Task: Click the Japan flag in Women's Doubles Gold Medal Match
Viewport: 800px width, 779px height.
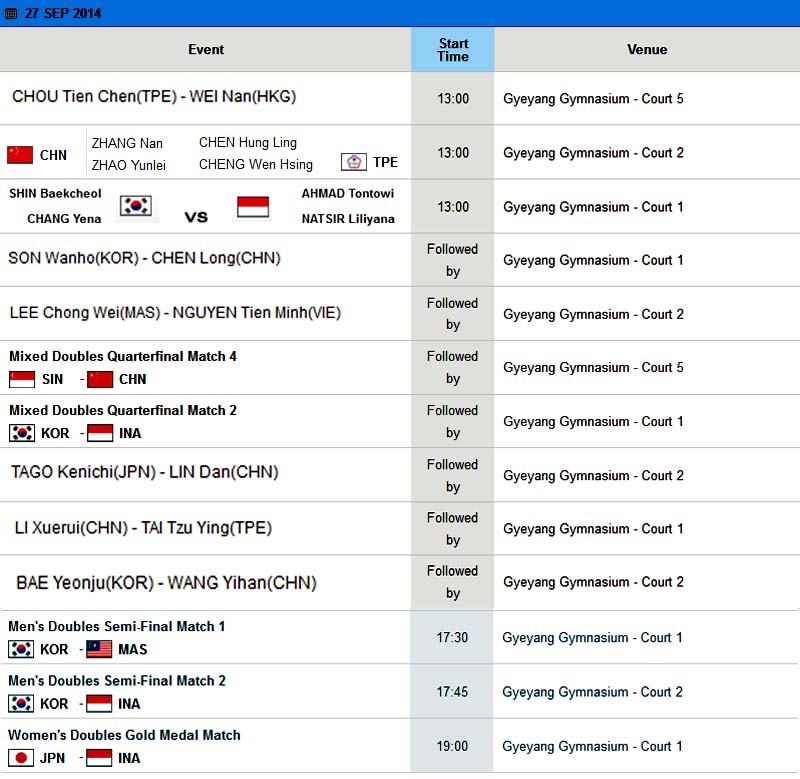Action: 21,758
